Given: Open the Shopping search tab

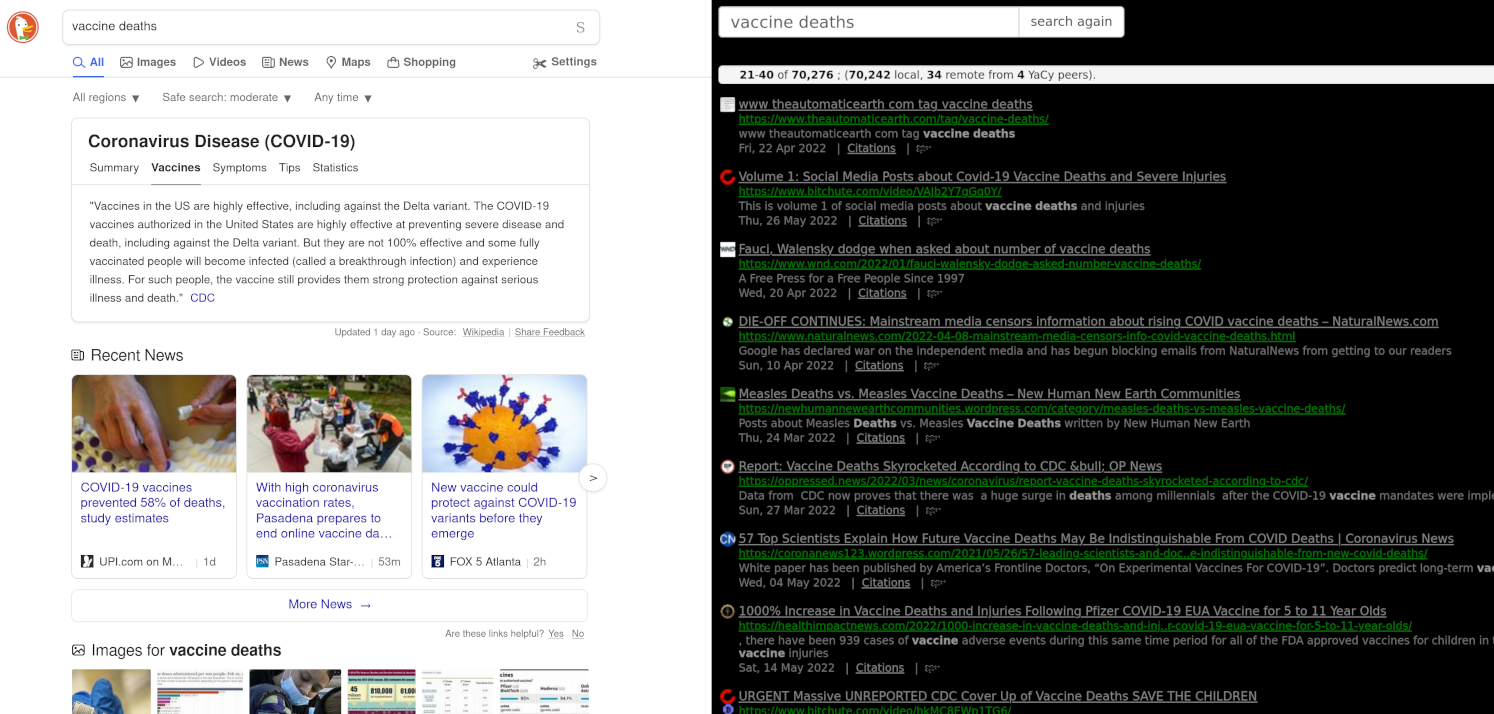Looking at the screenshot, I should (x=421, y=62).
